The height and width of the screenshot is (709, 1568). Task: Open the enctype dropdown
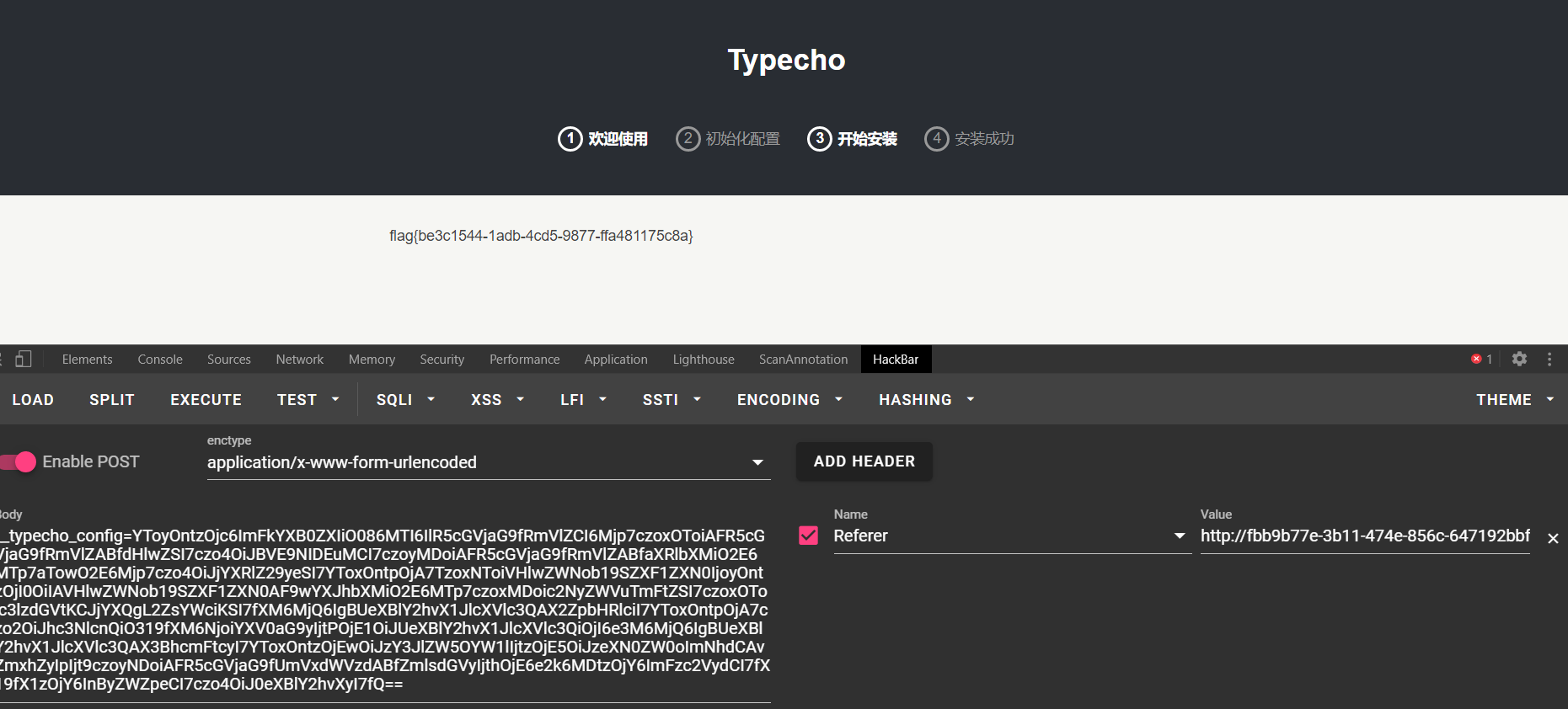[x=489, y=462]
